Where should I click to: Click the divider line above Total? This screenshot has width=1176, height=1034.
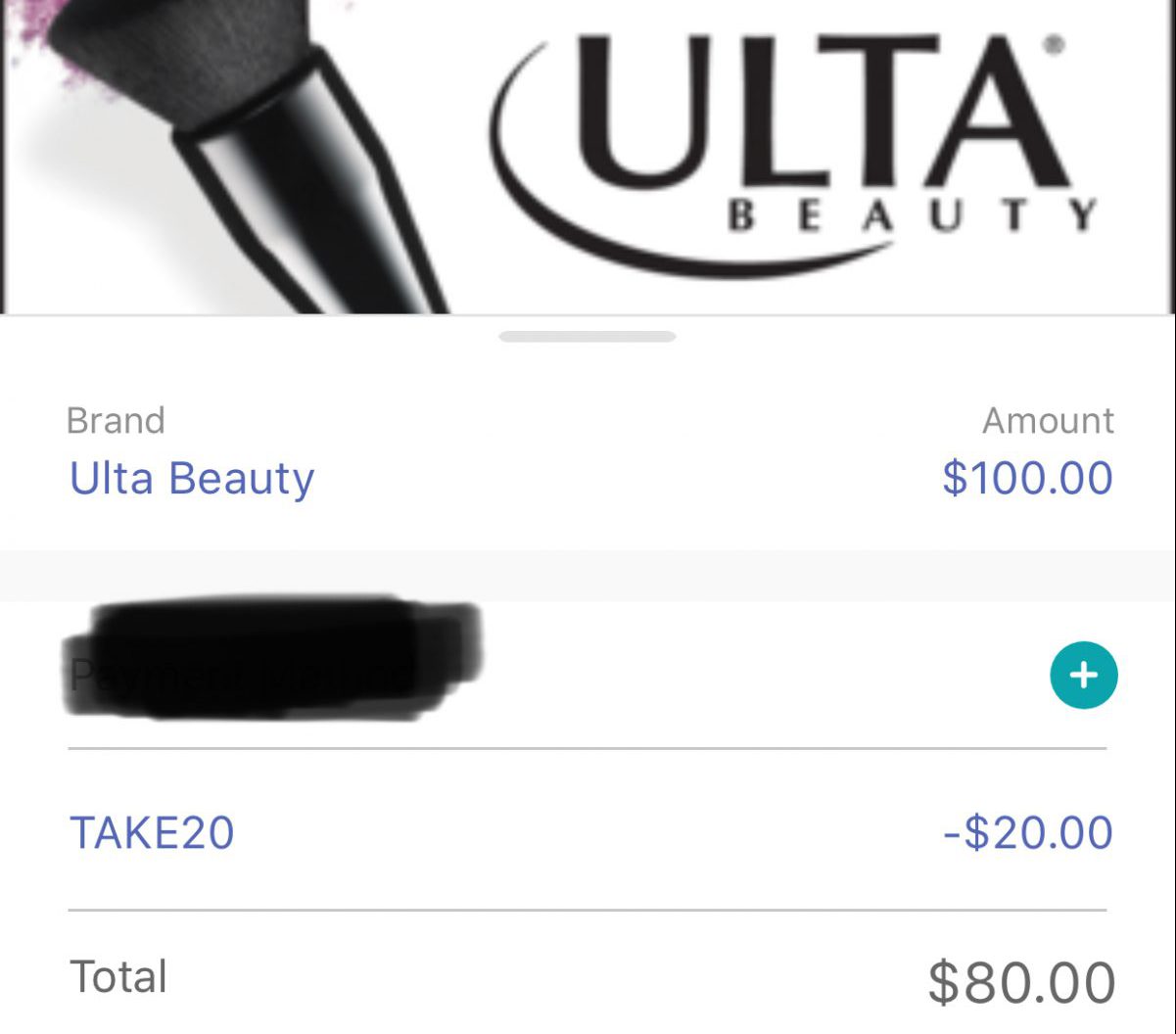588,911
